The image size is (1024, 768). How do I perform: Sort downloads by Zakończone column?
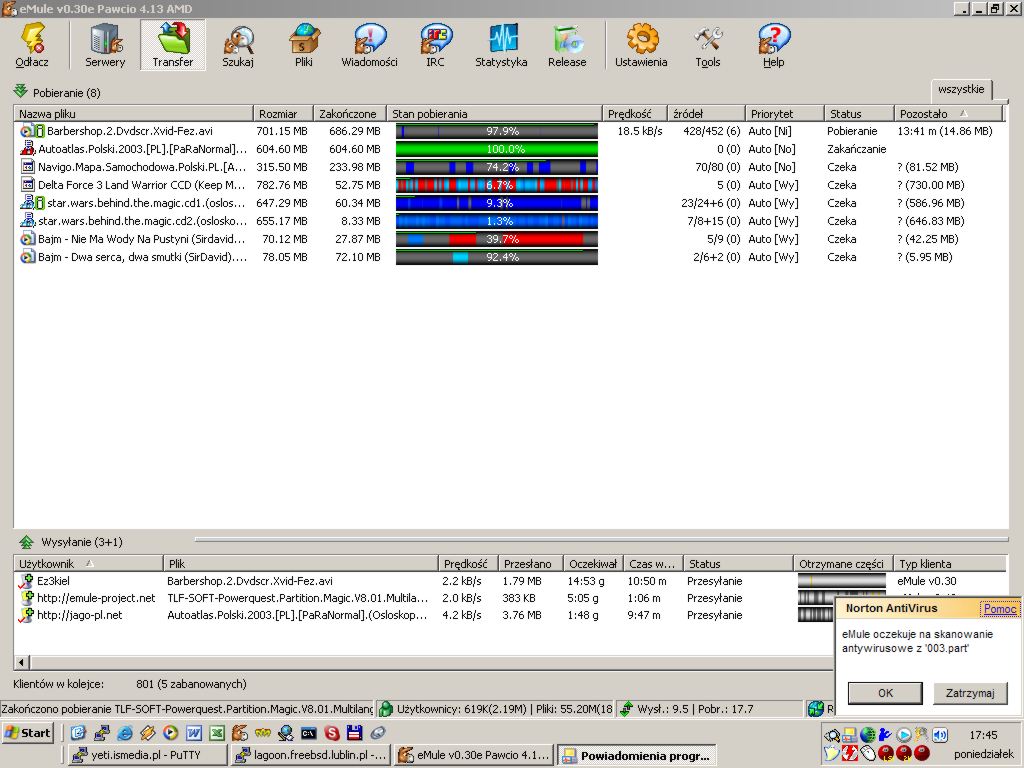pyautogui.click(x=350, y=114)
